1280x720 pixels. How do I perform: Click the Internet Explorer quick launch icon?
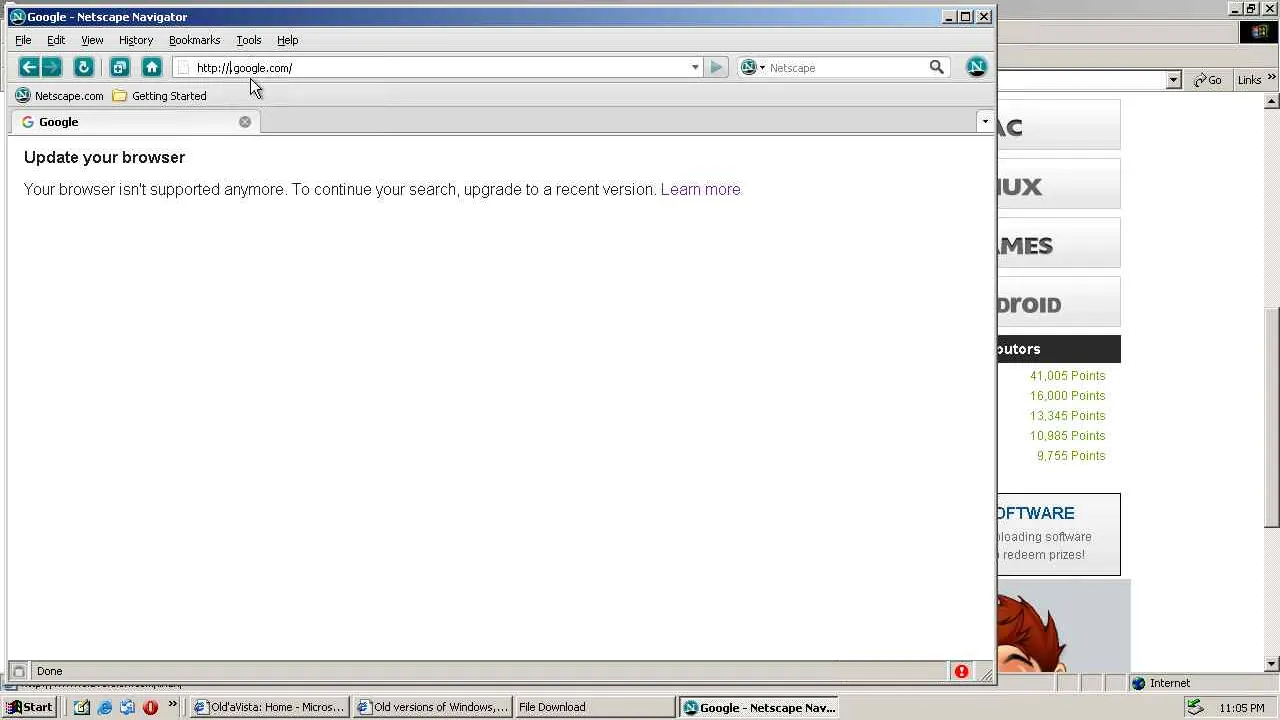coord(104,707)
